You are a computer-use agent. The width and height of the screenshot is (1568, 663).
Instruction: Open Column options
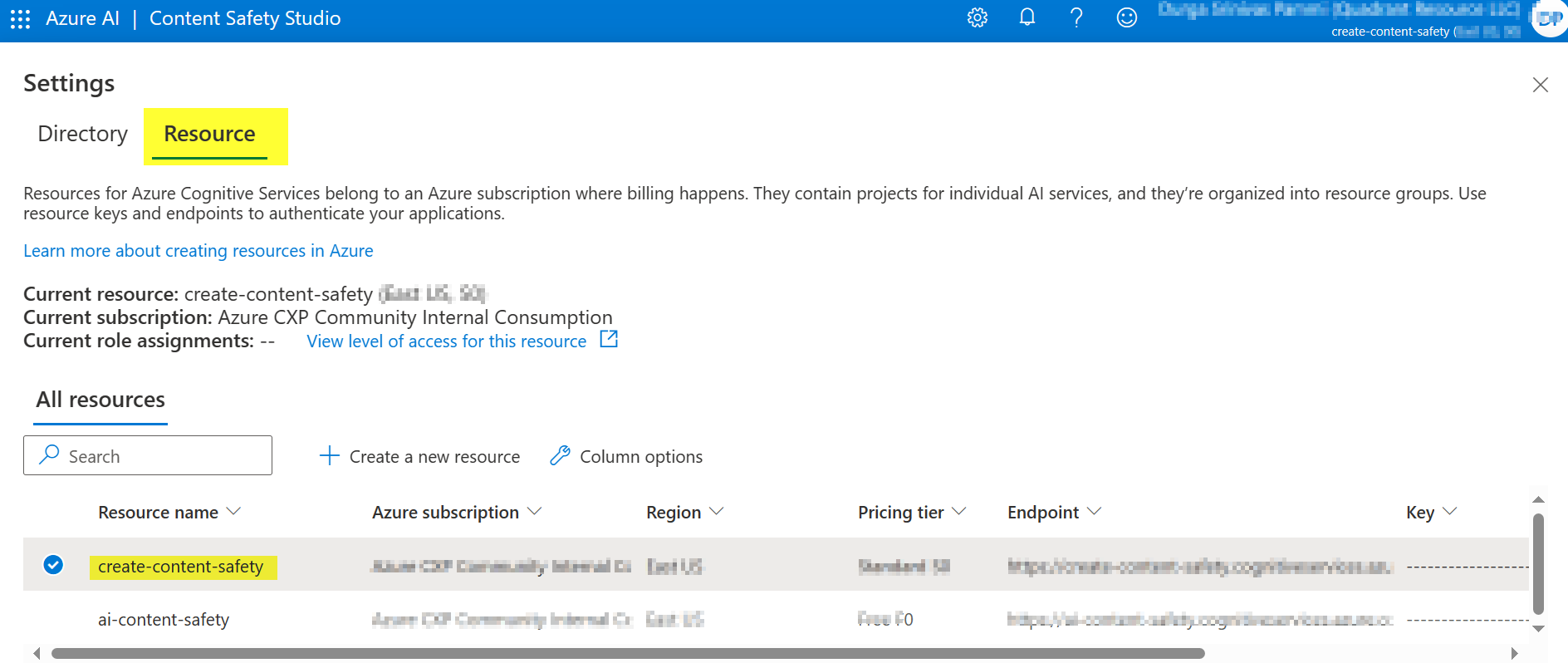point(627,456)
